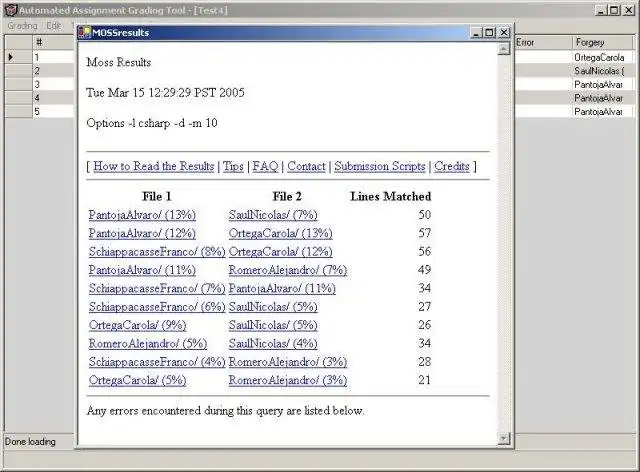The height and width of the screenshot is (472, 640).
Task: Visit the Submission Scripts link
Action: (380, 166)
